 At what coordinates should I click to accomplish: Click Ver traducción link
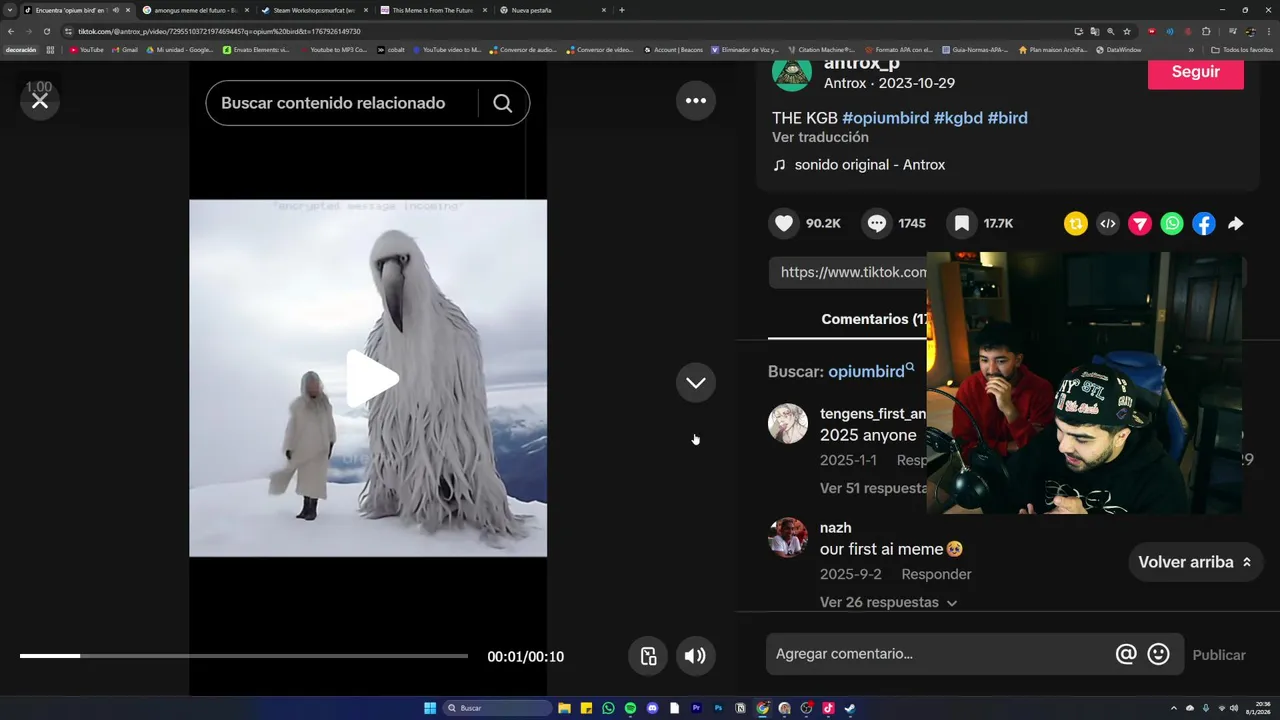(x=820, y=137)
